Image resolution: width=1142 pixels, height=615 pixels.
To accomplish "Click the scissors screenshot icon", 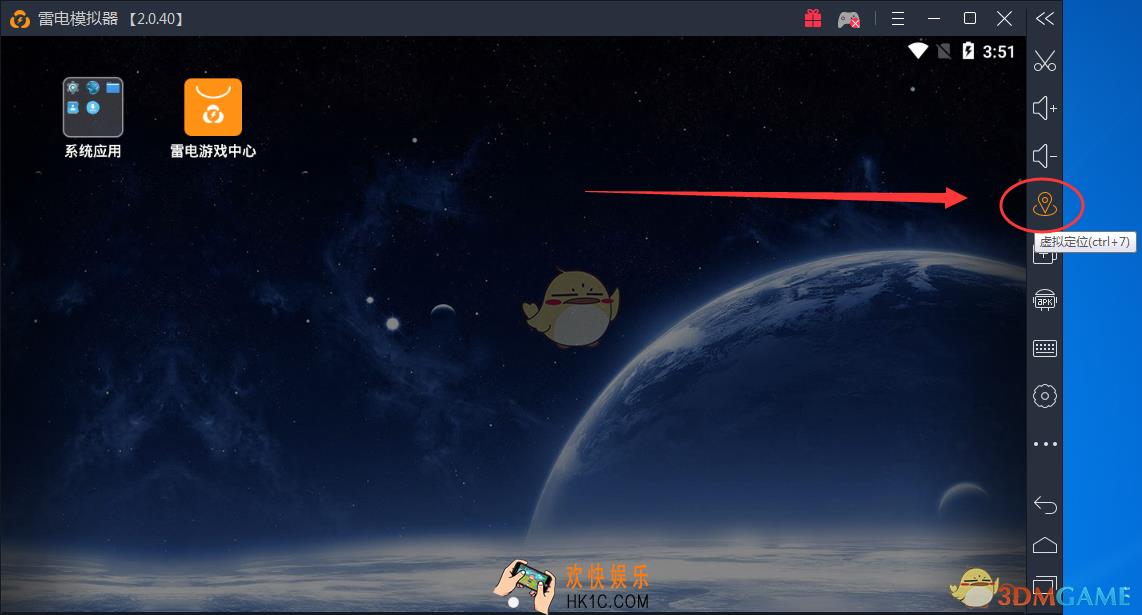I will click(x=1044, y=61).
